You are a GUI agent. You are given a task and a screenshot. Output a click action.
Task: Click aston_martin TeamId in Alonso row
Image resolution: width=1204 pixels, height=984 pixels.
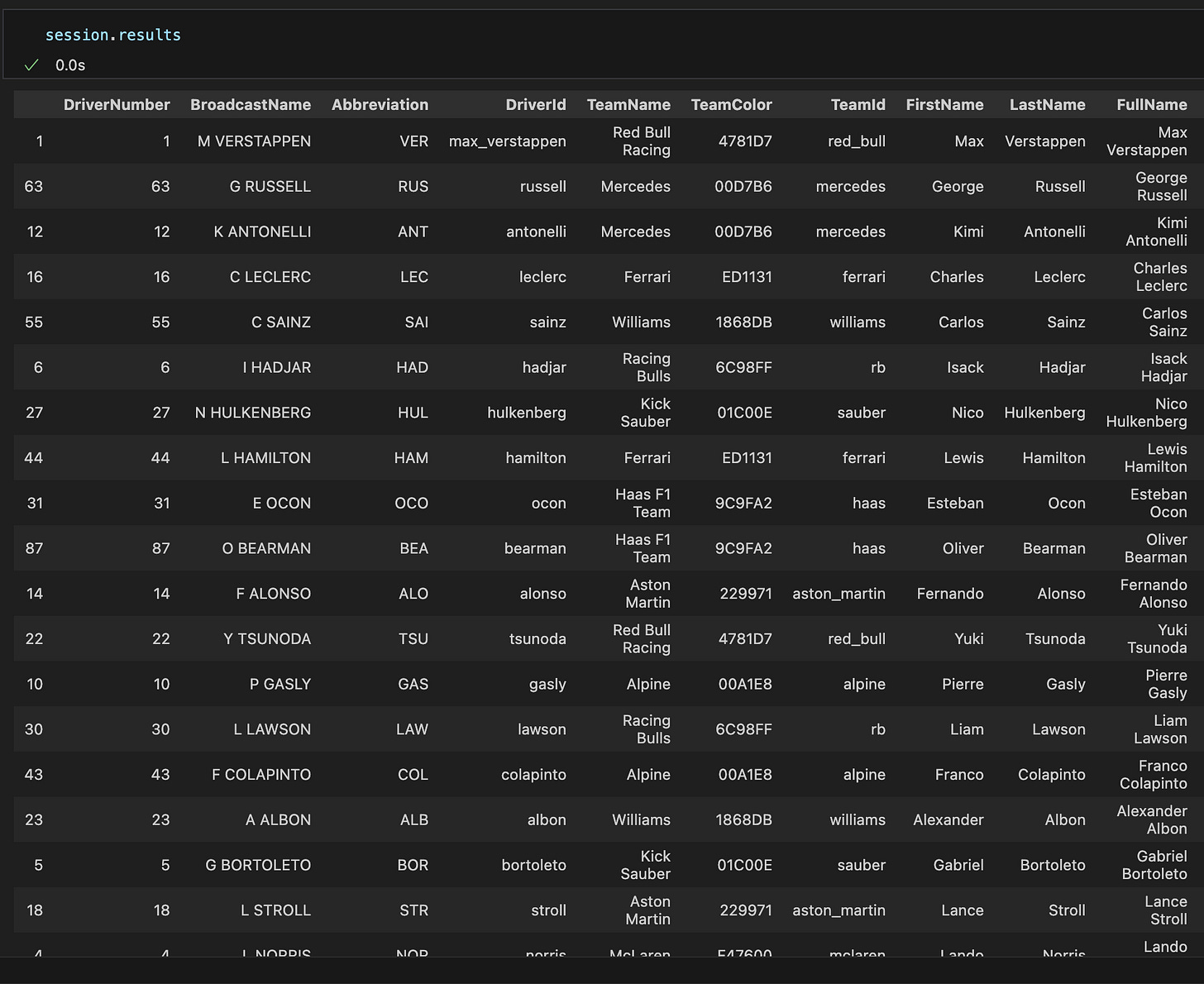(838, 594)
